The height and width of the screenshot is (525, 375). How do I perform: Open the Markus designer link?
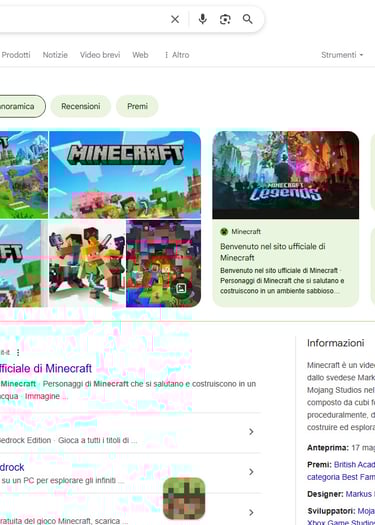click(x=360, y=494)
